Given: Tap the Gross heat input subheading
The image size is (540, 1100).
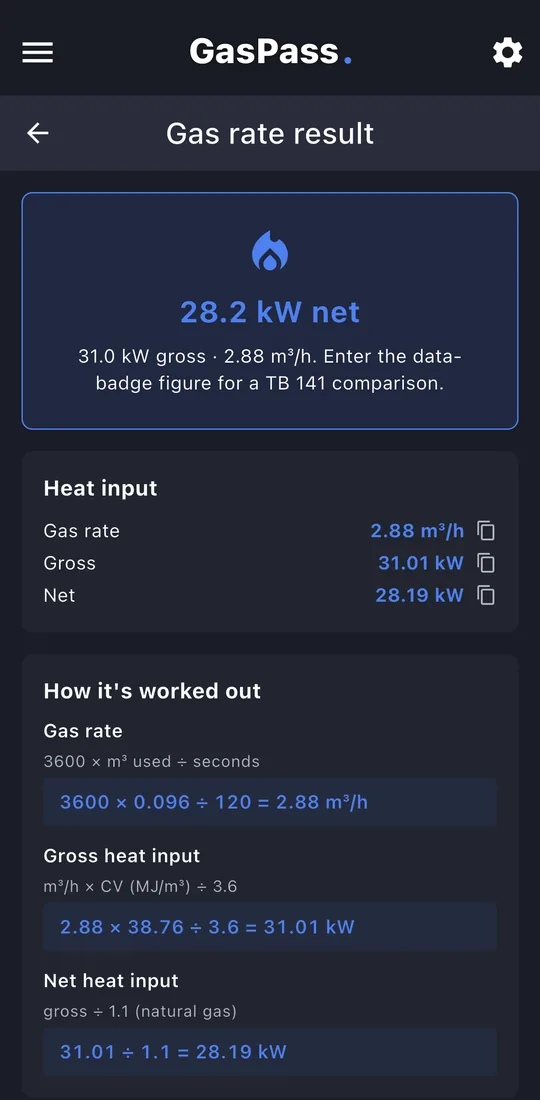Looking at the screenshot, I should tap(122, 856).
